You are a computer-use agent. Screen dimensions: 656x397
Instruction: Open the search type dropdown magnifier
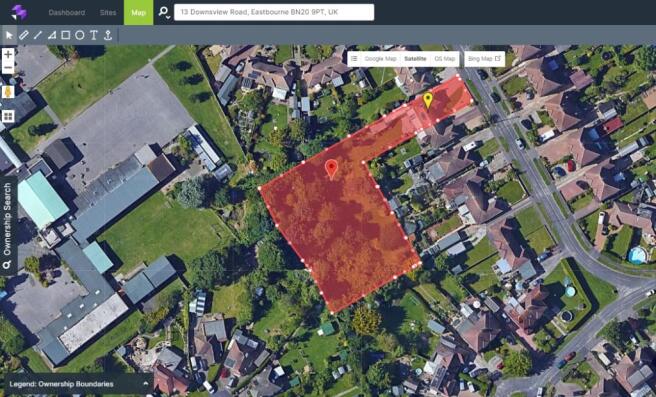pyautogui.click(x=164, y=12)
